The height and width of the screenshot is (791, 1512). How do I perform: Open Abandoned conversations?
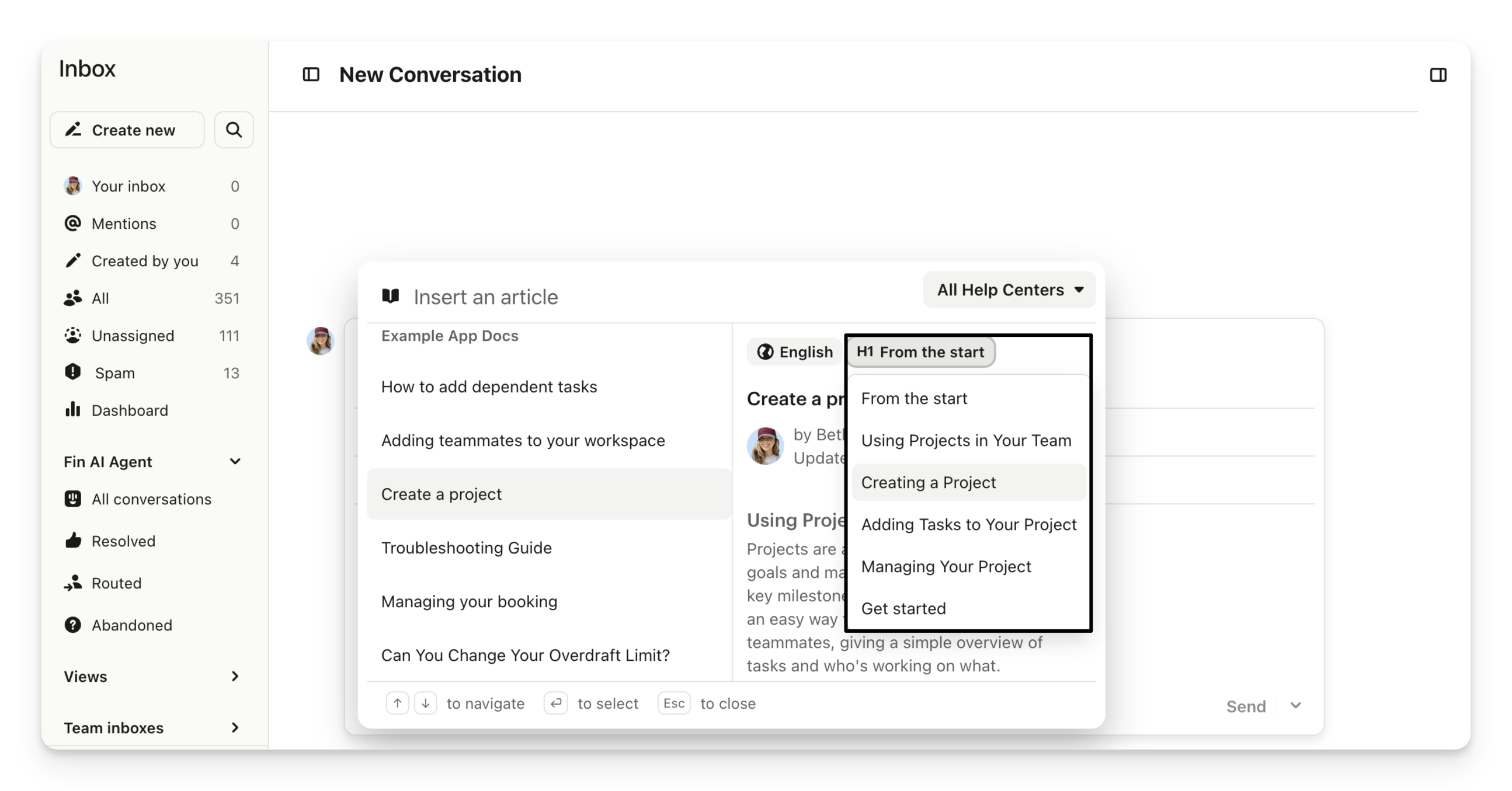[131, 625]
